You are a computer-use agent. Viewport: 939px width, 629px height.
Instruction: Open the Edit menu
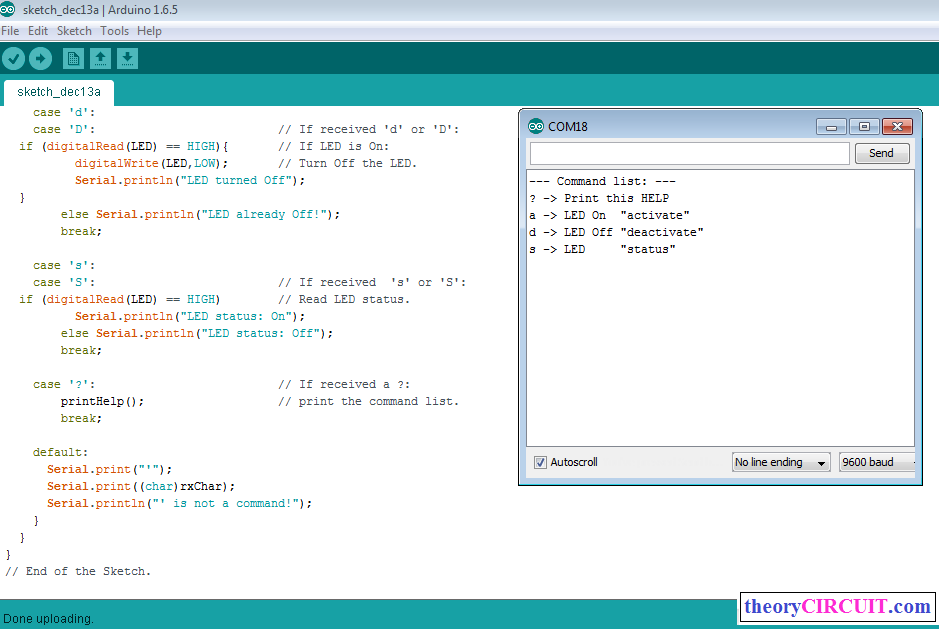(x=38, y=31)
